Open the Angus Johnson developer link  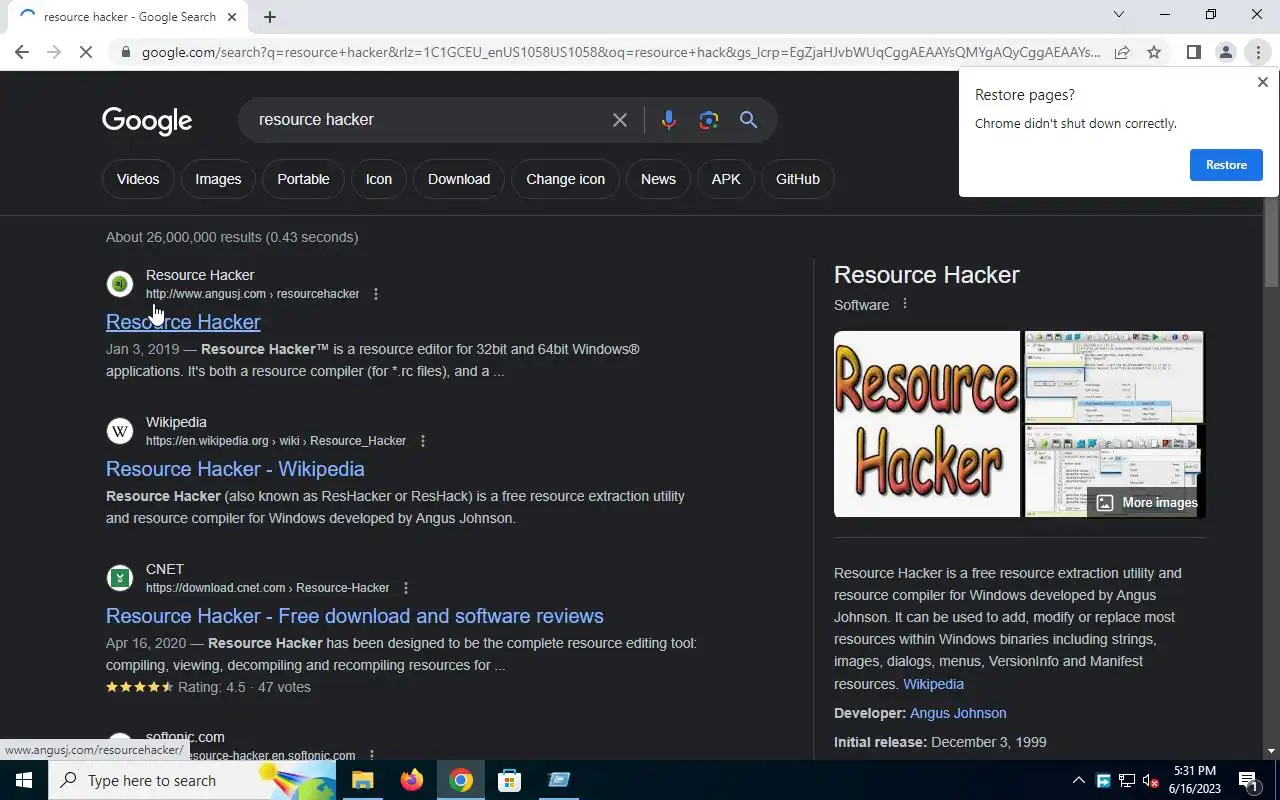pos(958,713)
